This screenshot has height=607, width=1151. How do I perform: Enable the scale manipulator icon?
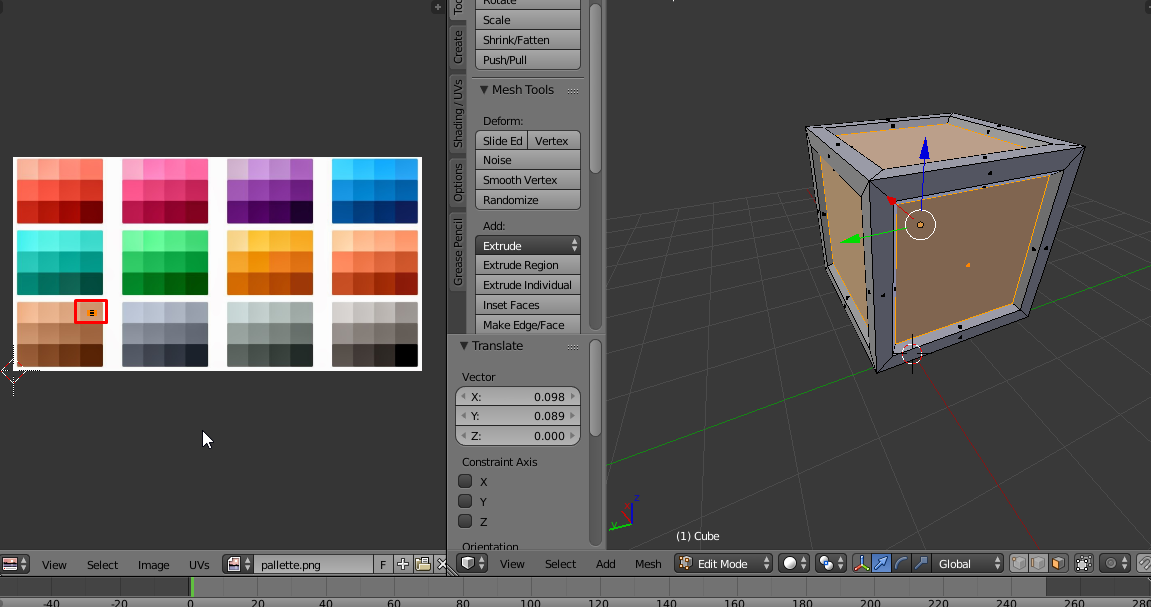pos(921,563)
